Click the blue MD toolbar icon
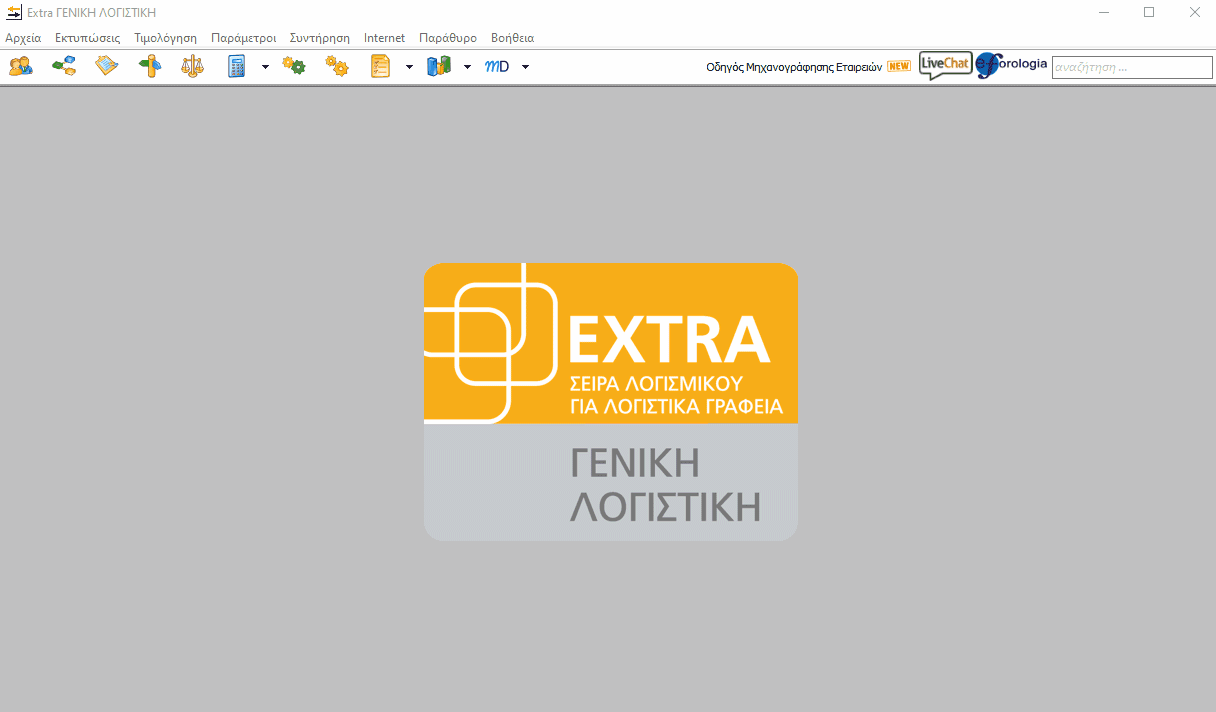 click(497, 66)
